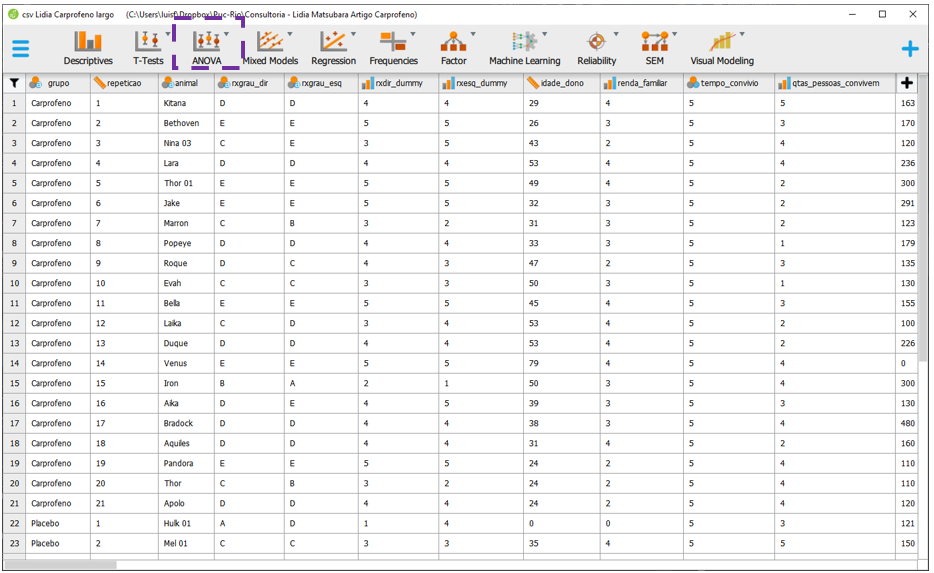Open the T-Tests analysis menu
Image resolution: width=934 pixels, height=573 pixels.
(x=148, y=47)
